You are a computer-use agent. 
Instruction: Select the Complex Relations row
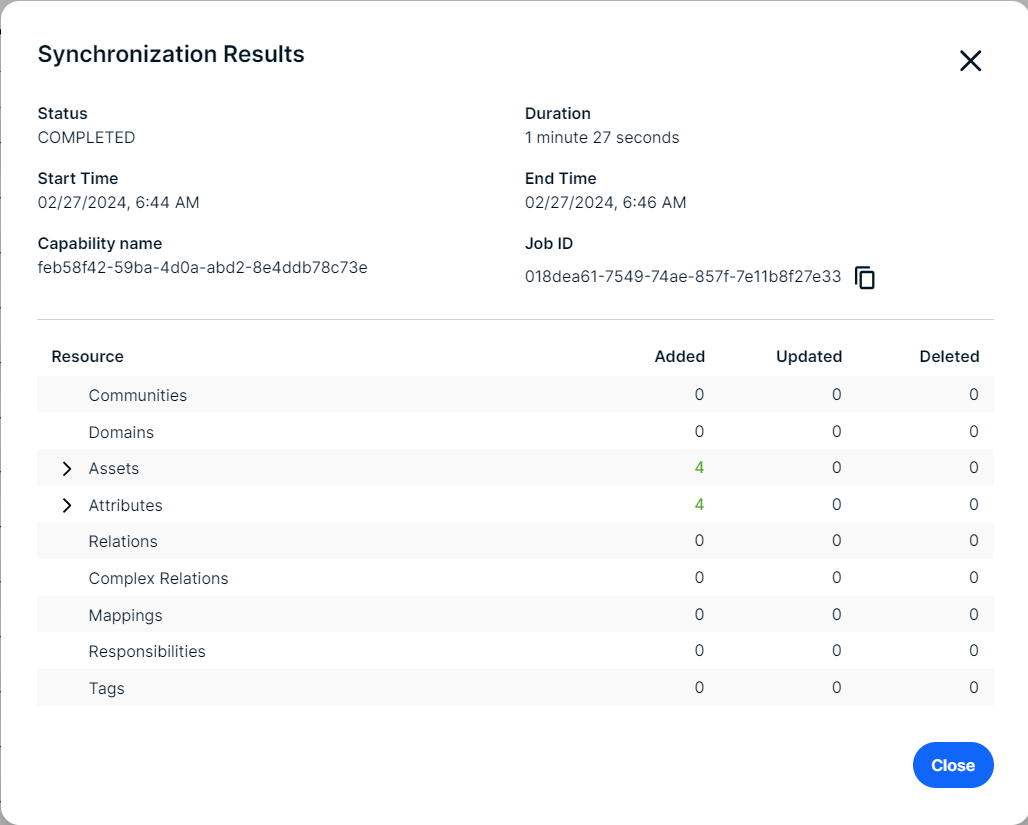tap(158, 578)
